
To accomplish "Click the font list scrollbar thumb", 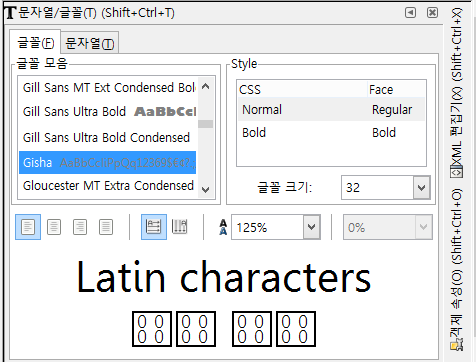I will coord(205,124).
